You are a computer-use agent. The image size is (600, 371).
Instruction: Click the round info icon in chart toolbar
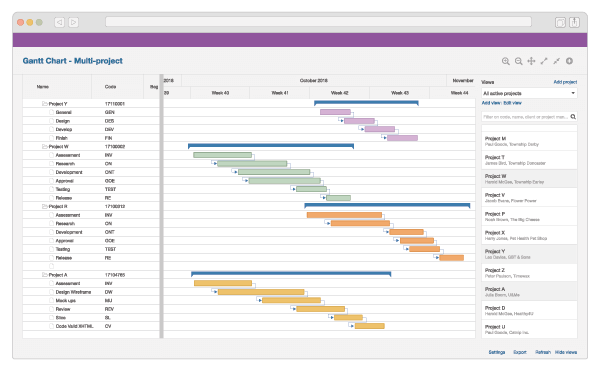(569, 61)
